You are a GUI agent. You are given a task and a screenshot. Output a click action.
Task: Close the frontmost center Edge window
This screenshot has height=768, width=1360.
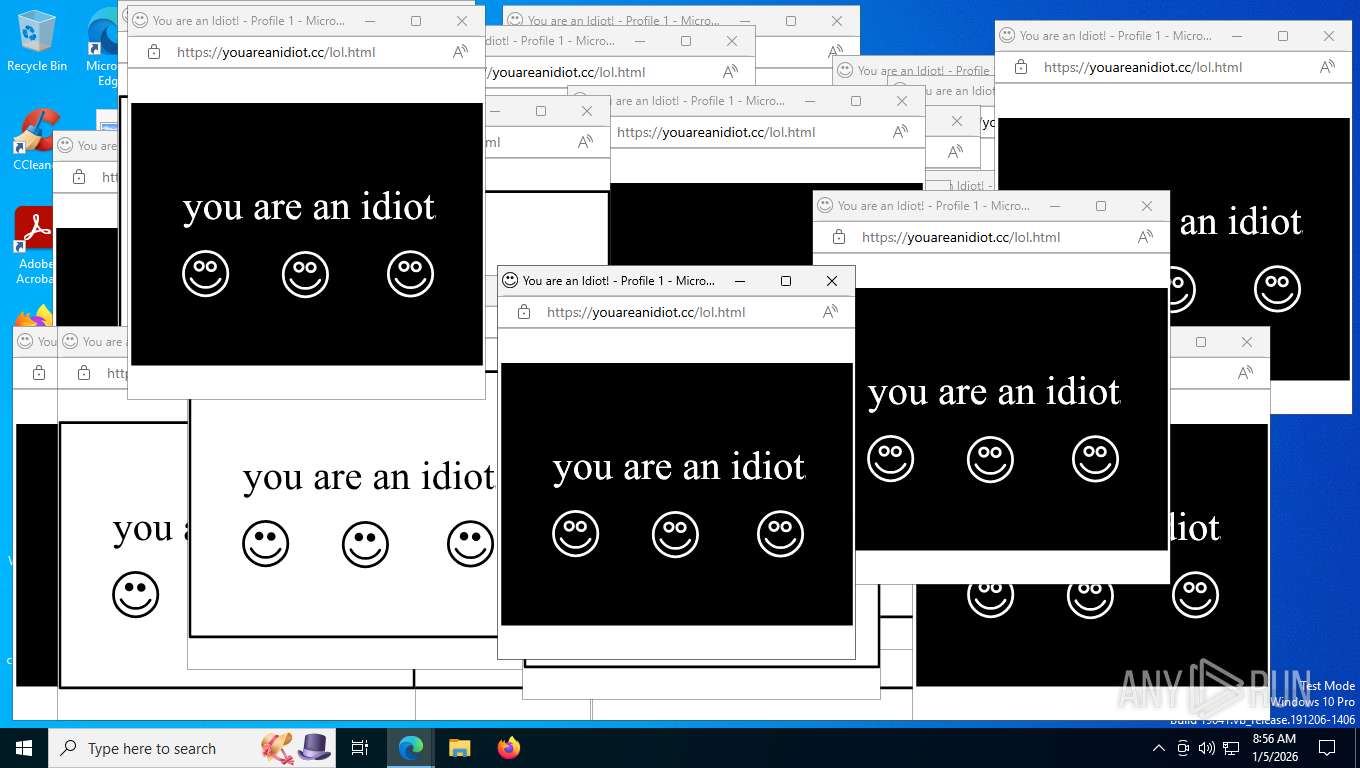click(x=832, y=281)
